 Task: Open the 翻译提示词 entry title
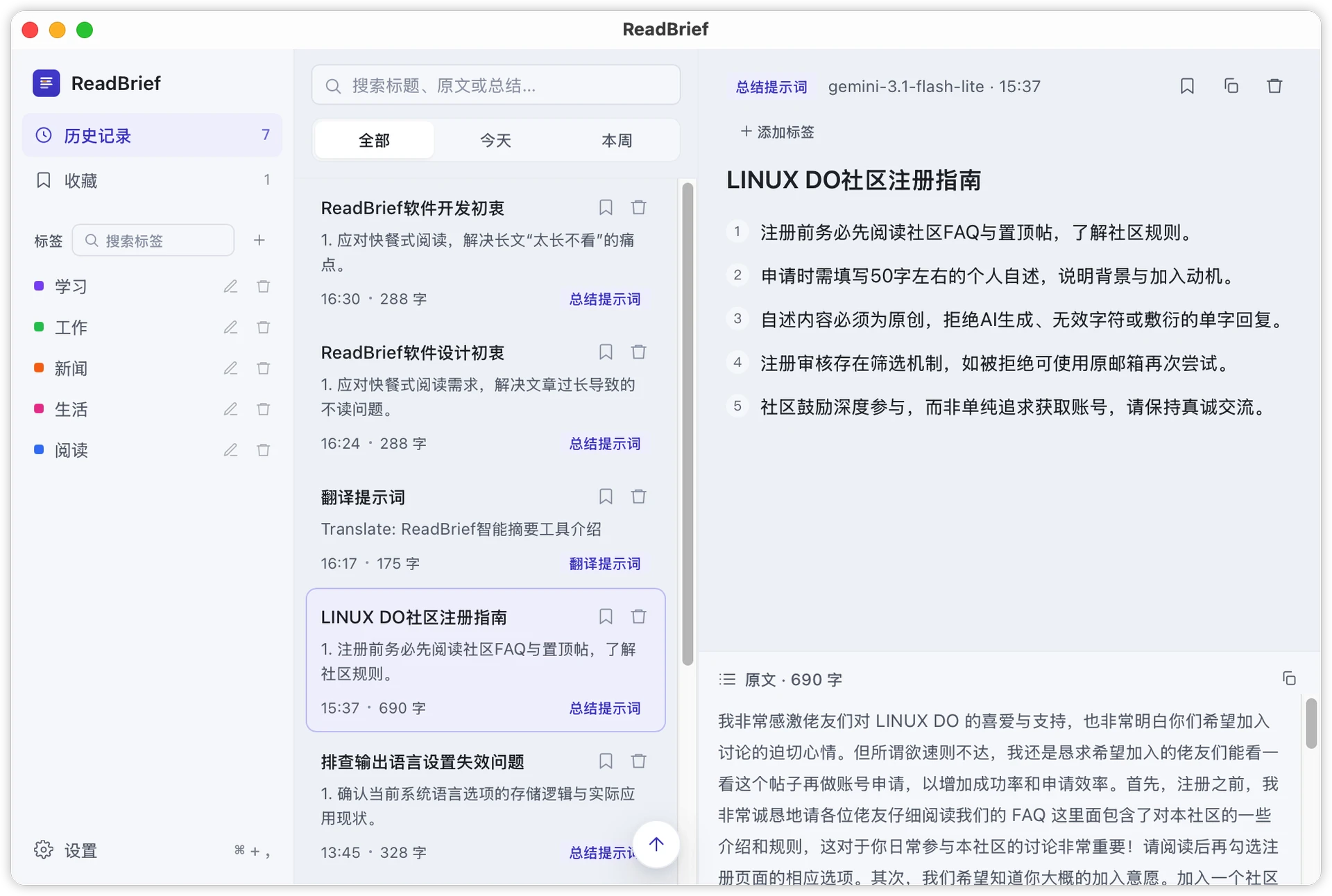click(x=363, y=497)
